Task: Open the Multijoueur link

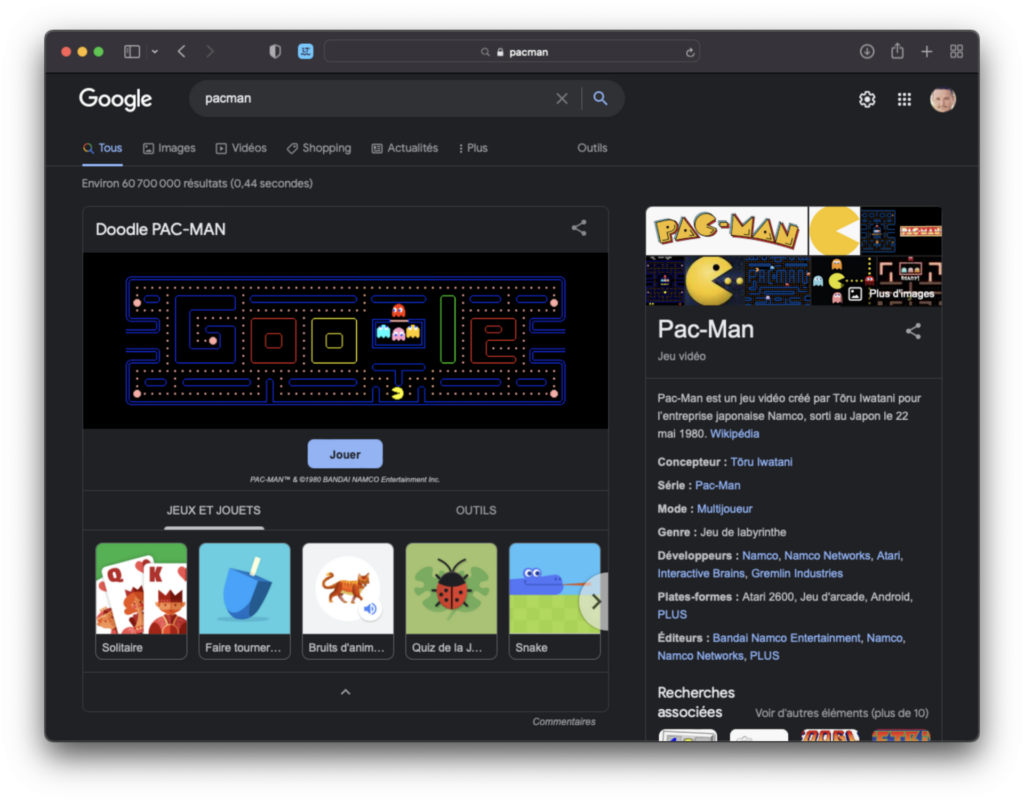Action: point(724,509)
